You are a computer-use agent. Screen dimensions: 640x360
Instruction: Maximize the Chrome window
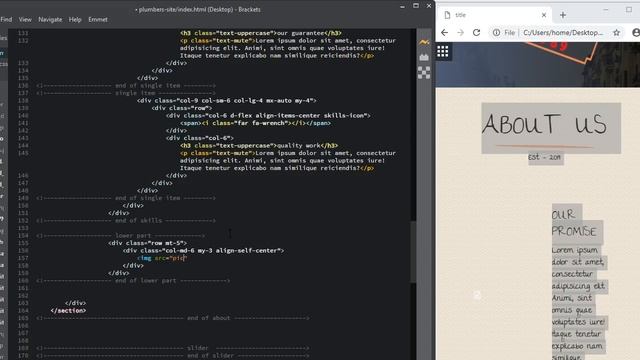tap(629, 9)
